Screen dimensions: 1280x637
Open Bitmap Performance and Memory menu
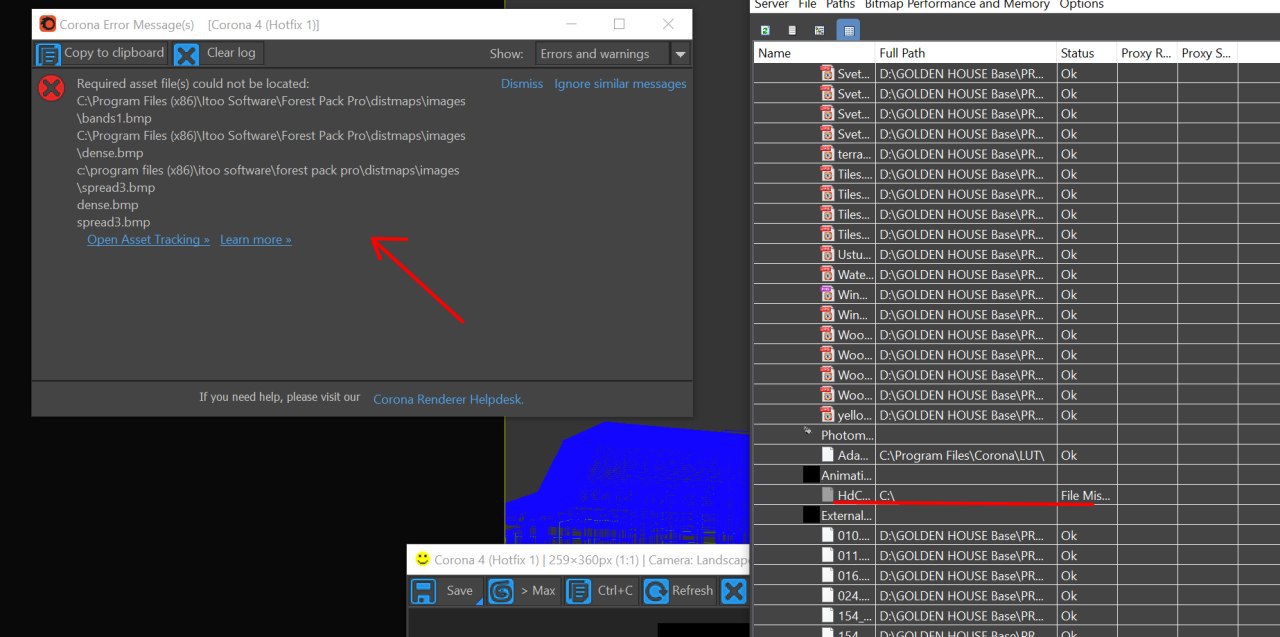957,5
